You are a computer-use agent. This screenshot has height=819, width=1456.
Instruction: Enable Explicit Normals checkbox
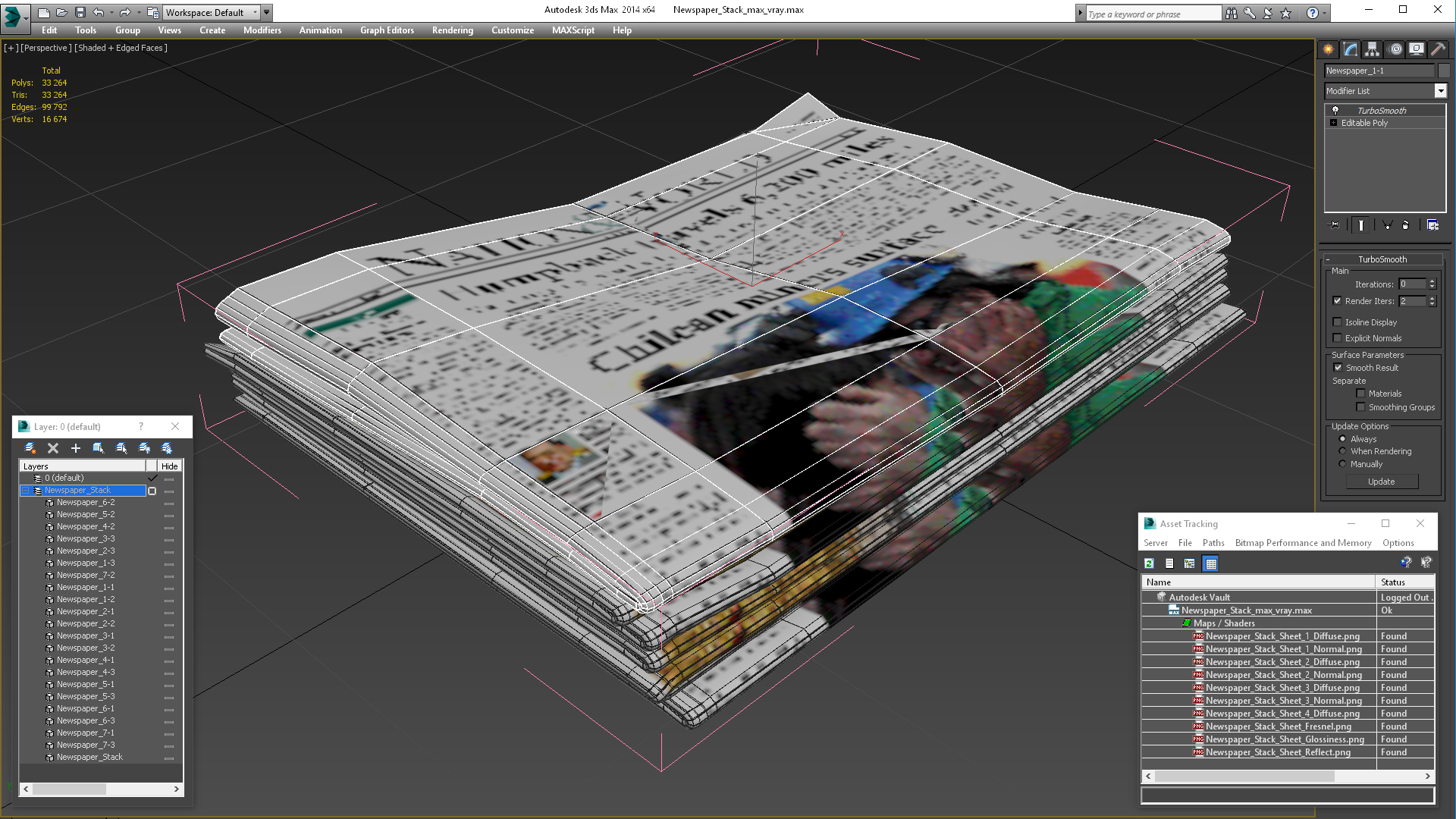click(1338, 338)
